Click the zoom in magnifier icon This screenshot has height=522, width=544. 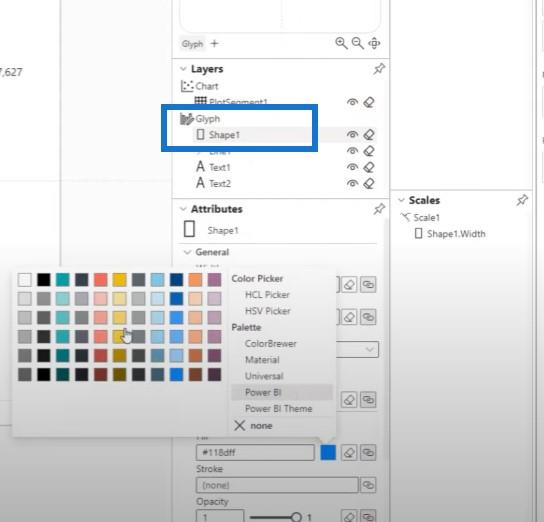[x=341, y=43]
